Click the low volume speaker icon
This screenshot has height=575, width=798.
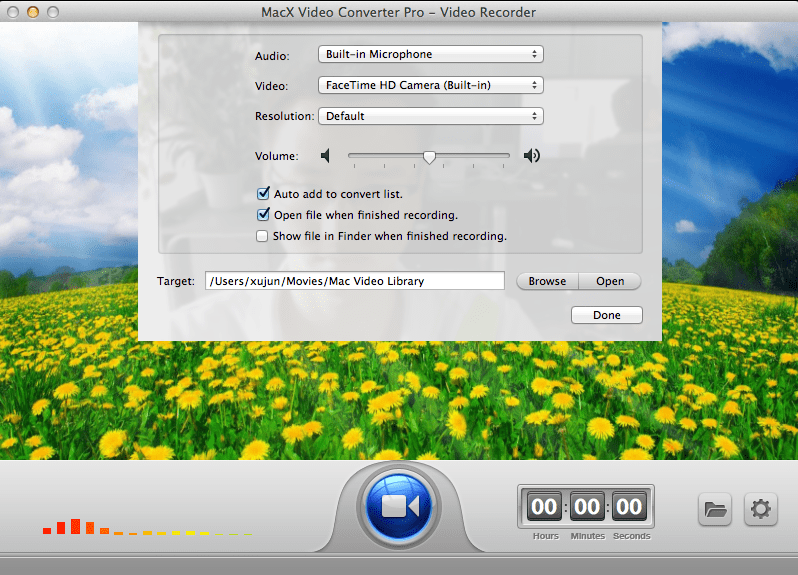tap(326, 156)
